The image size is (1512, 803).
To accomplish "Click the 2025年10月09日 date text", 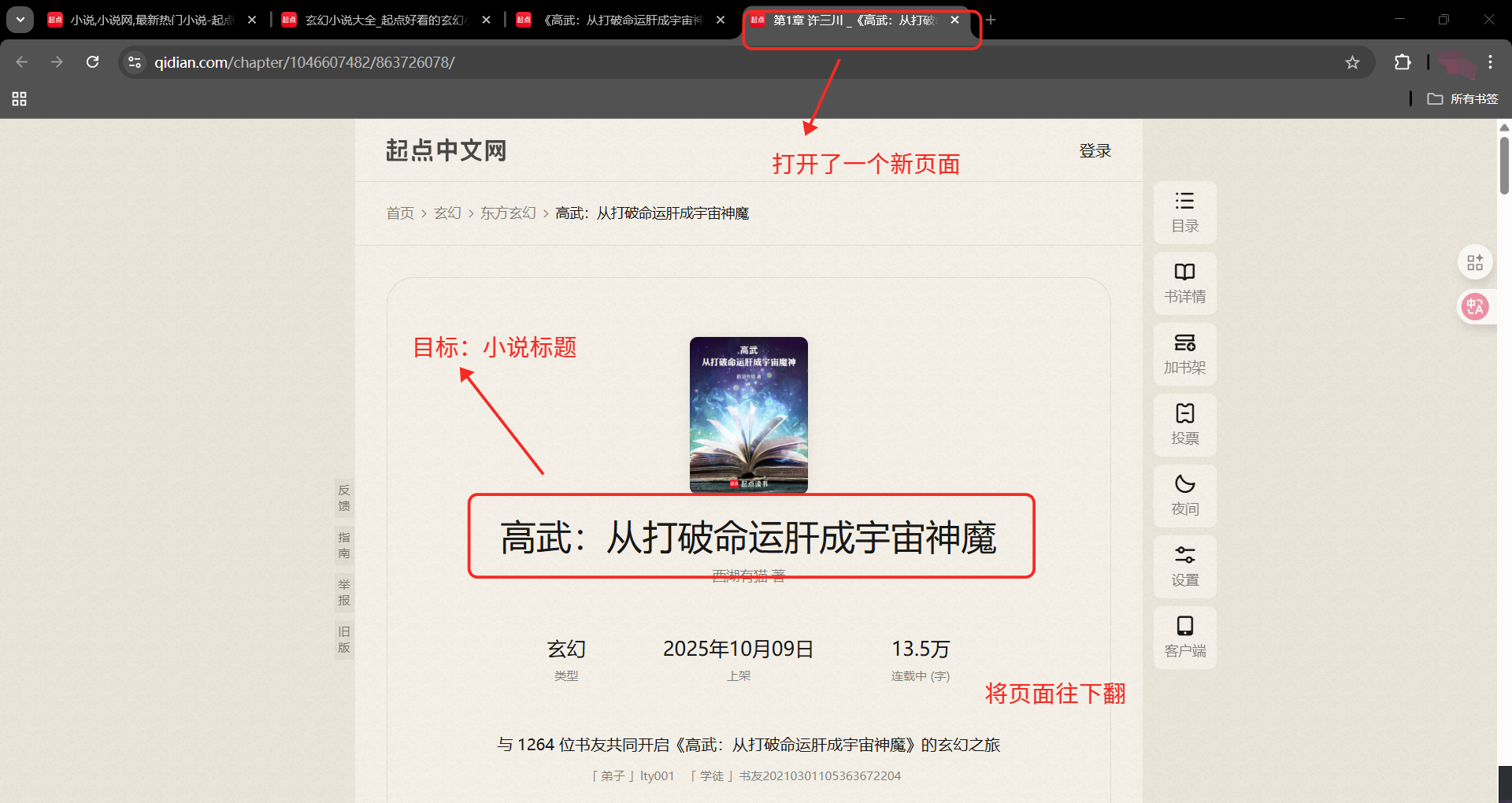I will tap(739, 649).
